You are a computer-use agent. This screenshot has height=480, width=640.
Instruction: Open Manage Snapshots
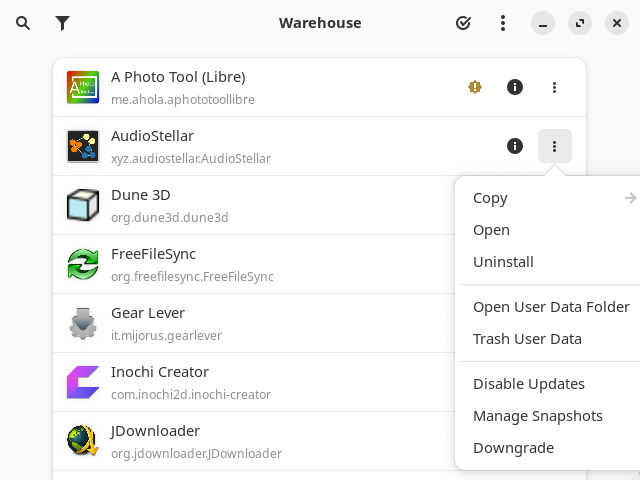(x=551, y=416)
